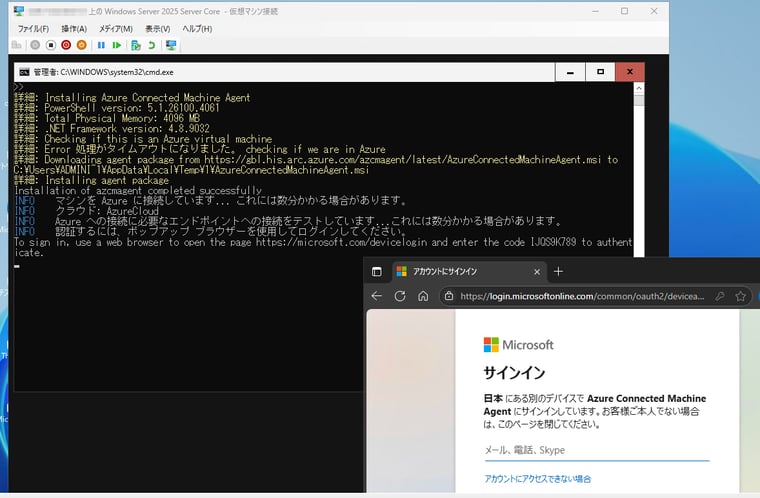
Task: Click the VM Start toolbar icon
Action: 35,45
